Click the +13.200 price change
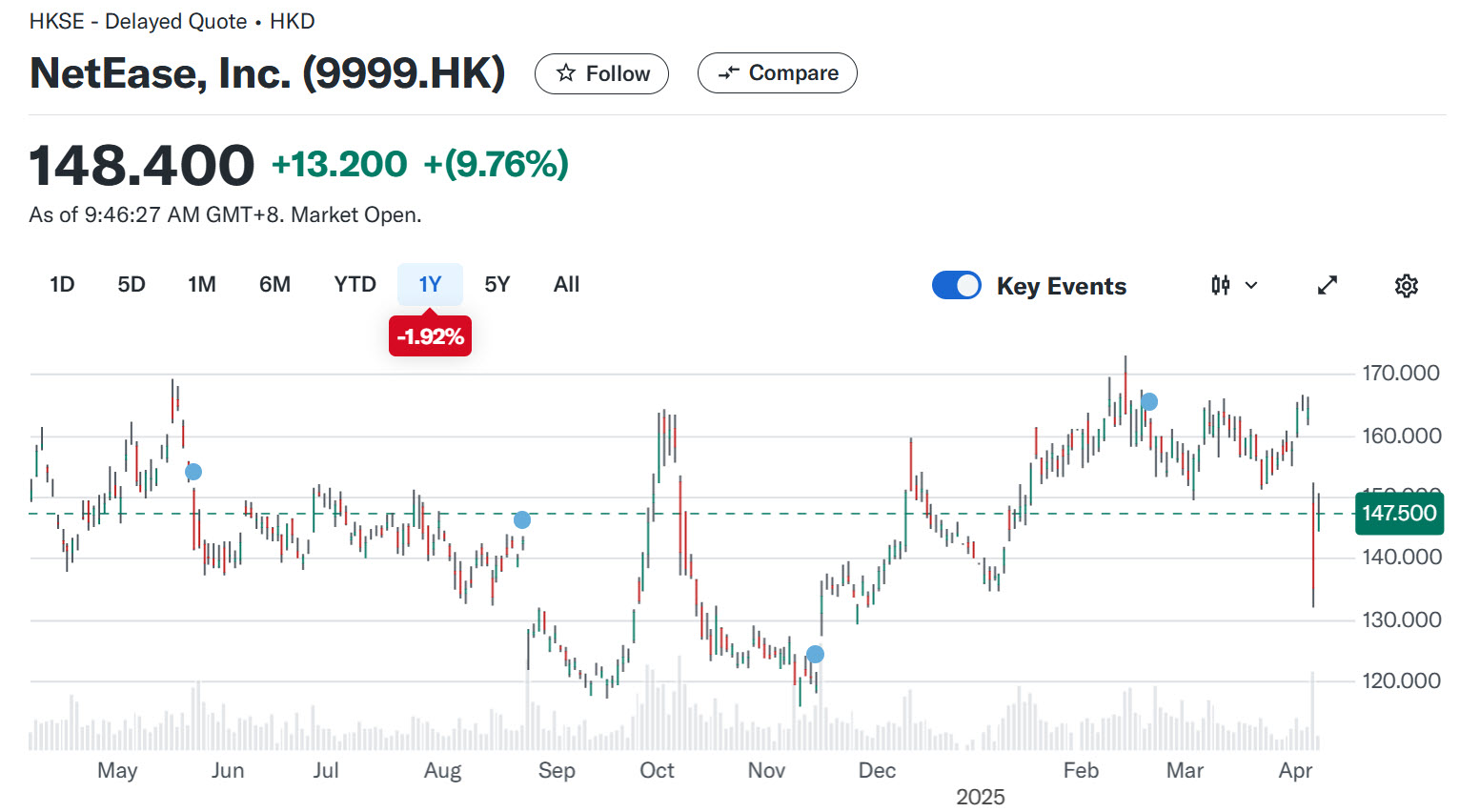 point(339,164)
